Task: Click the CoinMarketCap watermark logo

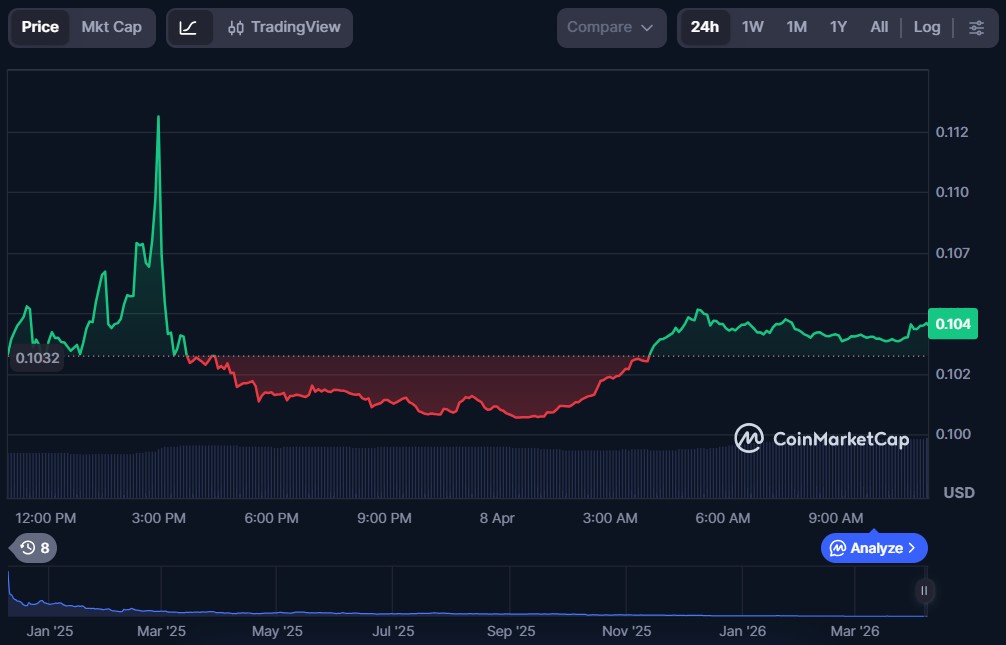Action: pos(821,438)
